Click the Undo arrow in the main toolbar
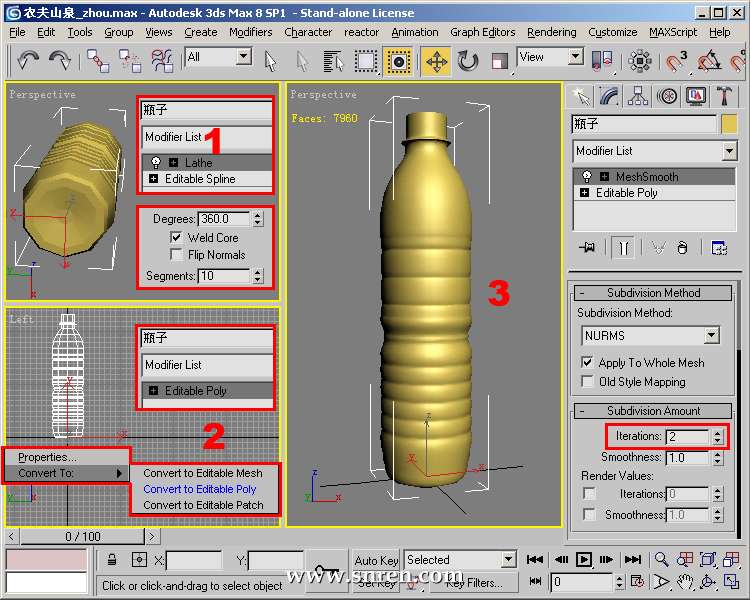Viewport: 750px width, 600px height. [x=27, y=60]
